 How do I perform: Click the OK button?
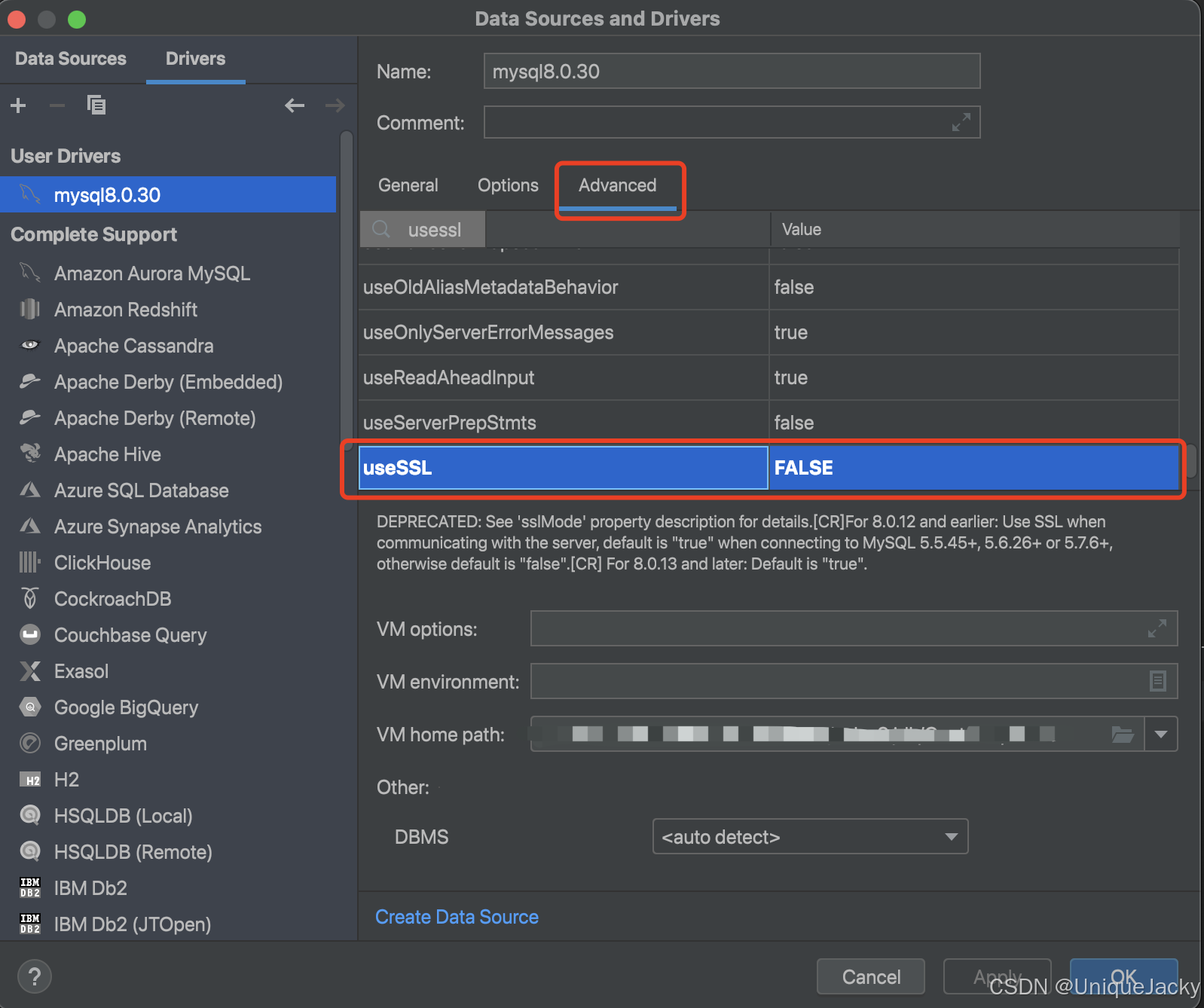point(1123,977)
